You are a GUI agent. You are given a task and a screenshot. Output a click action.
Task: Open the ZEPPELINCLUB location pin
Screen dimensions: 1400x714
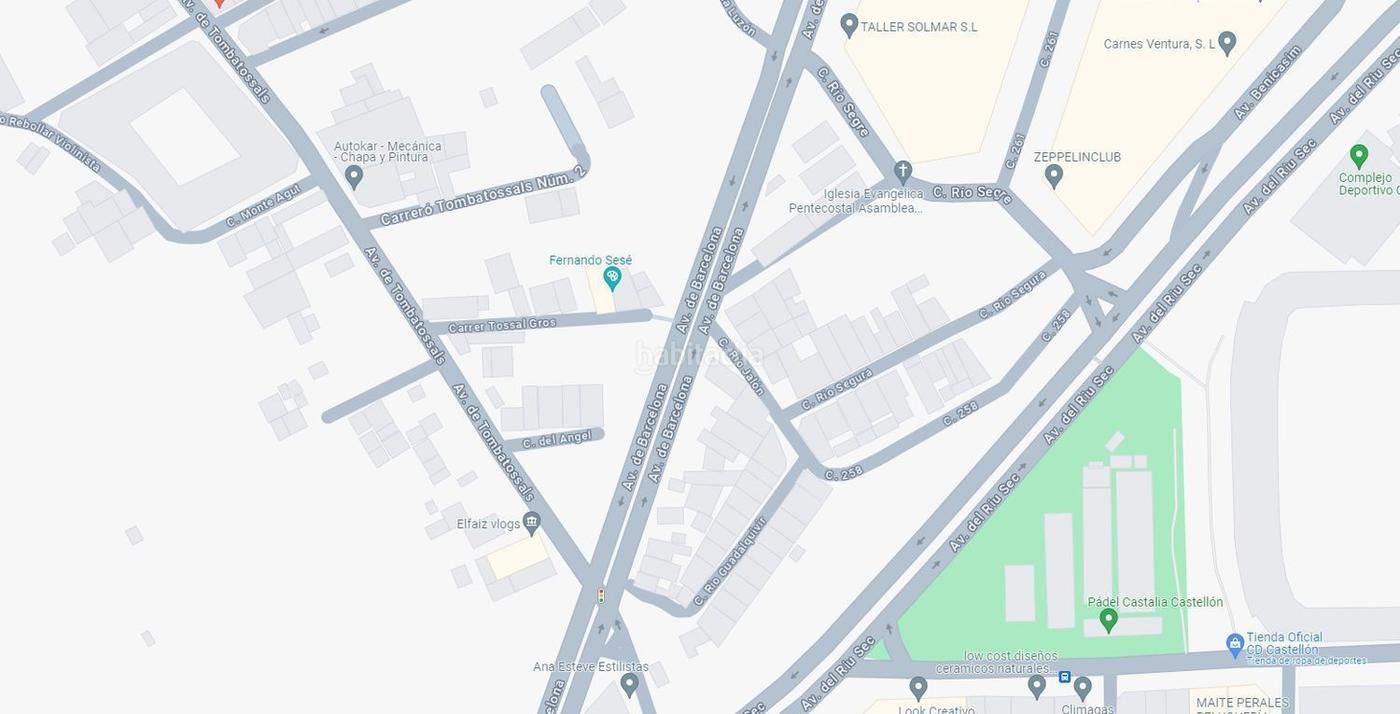click(1053, 176)
